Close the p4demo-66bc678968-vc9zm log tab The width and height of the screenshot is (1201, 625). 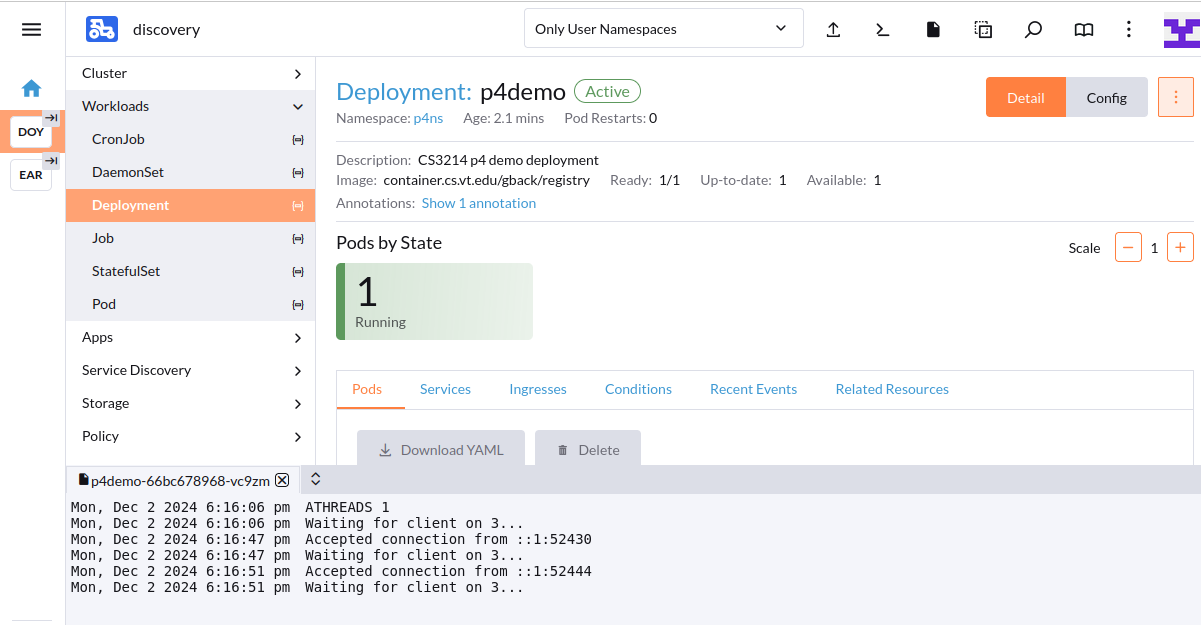tap(282, 480)
